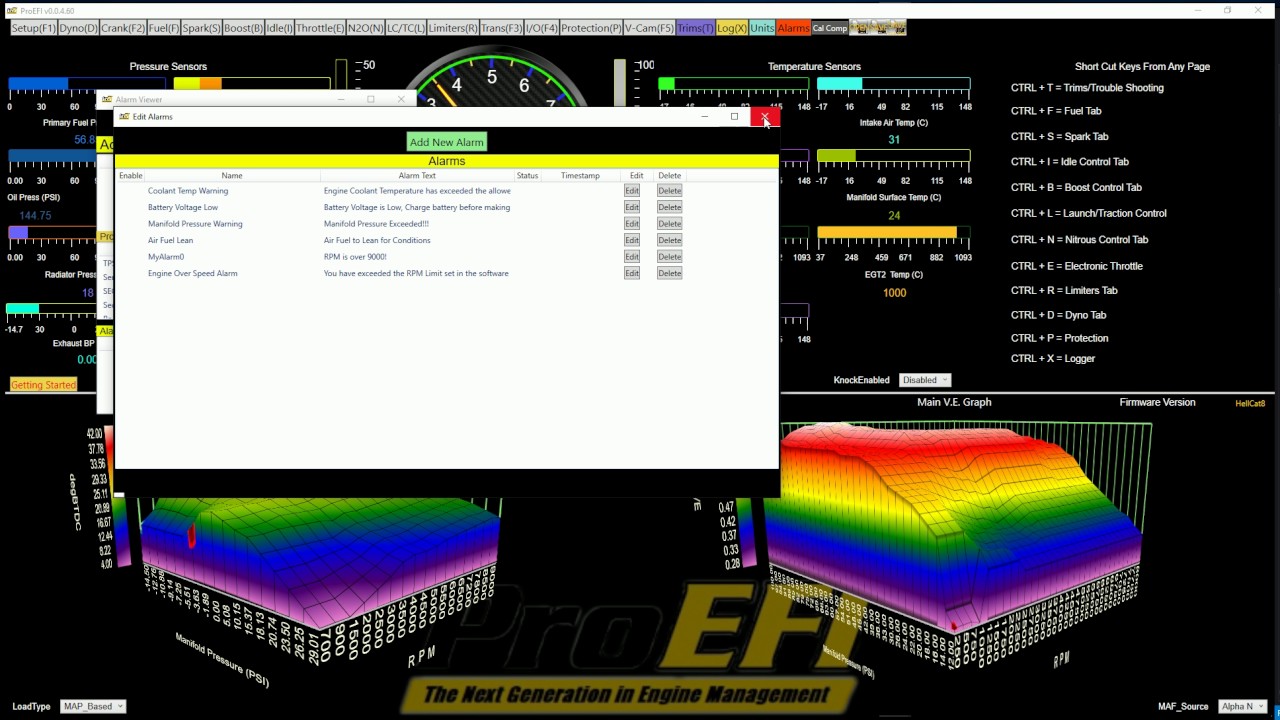The width and height of the screenshot is (1280, 720).
Task: Close the Alarm Viewer window behind
Action: point(401,99)
